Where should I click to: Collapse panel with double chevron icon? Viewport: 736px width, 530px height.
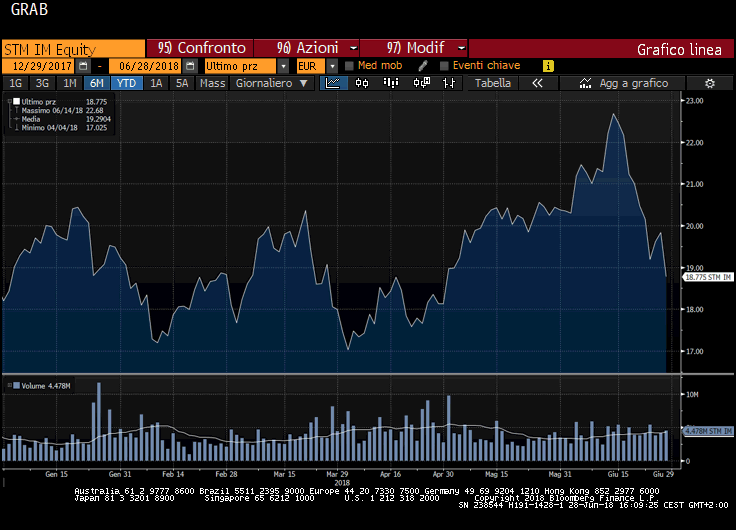537,83
